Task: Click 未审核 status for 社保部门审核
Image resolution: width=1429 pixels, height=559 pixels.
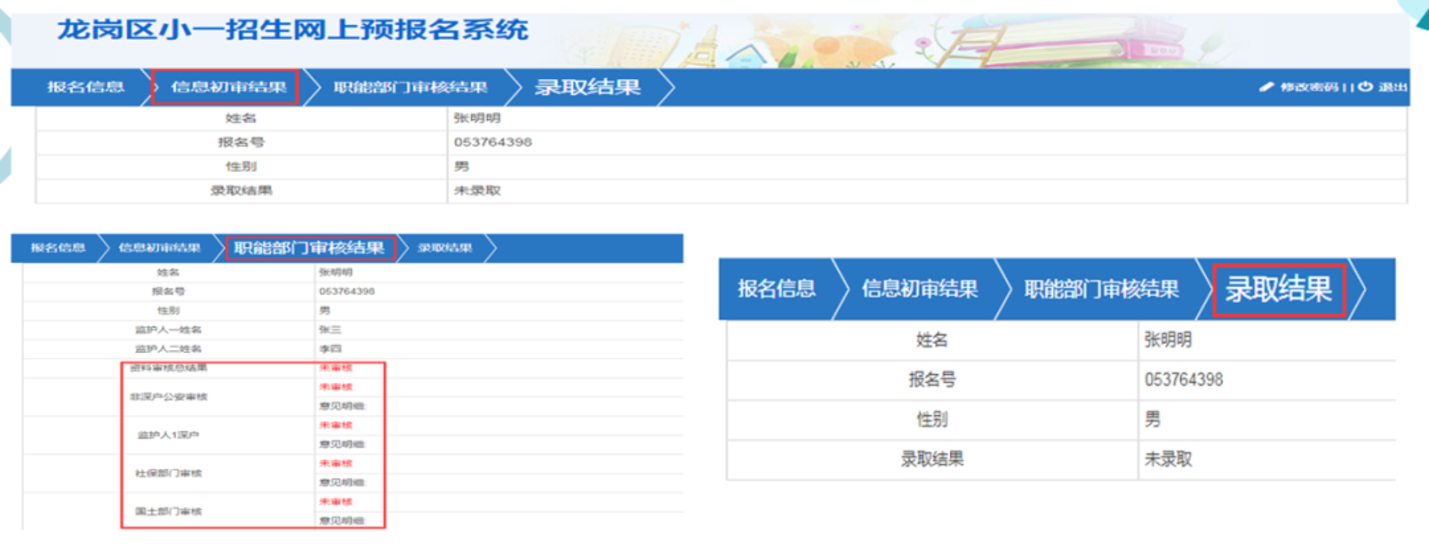Action: [335, 463]
